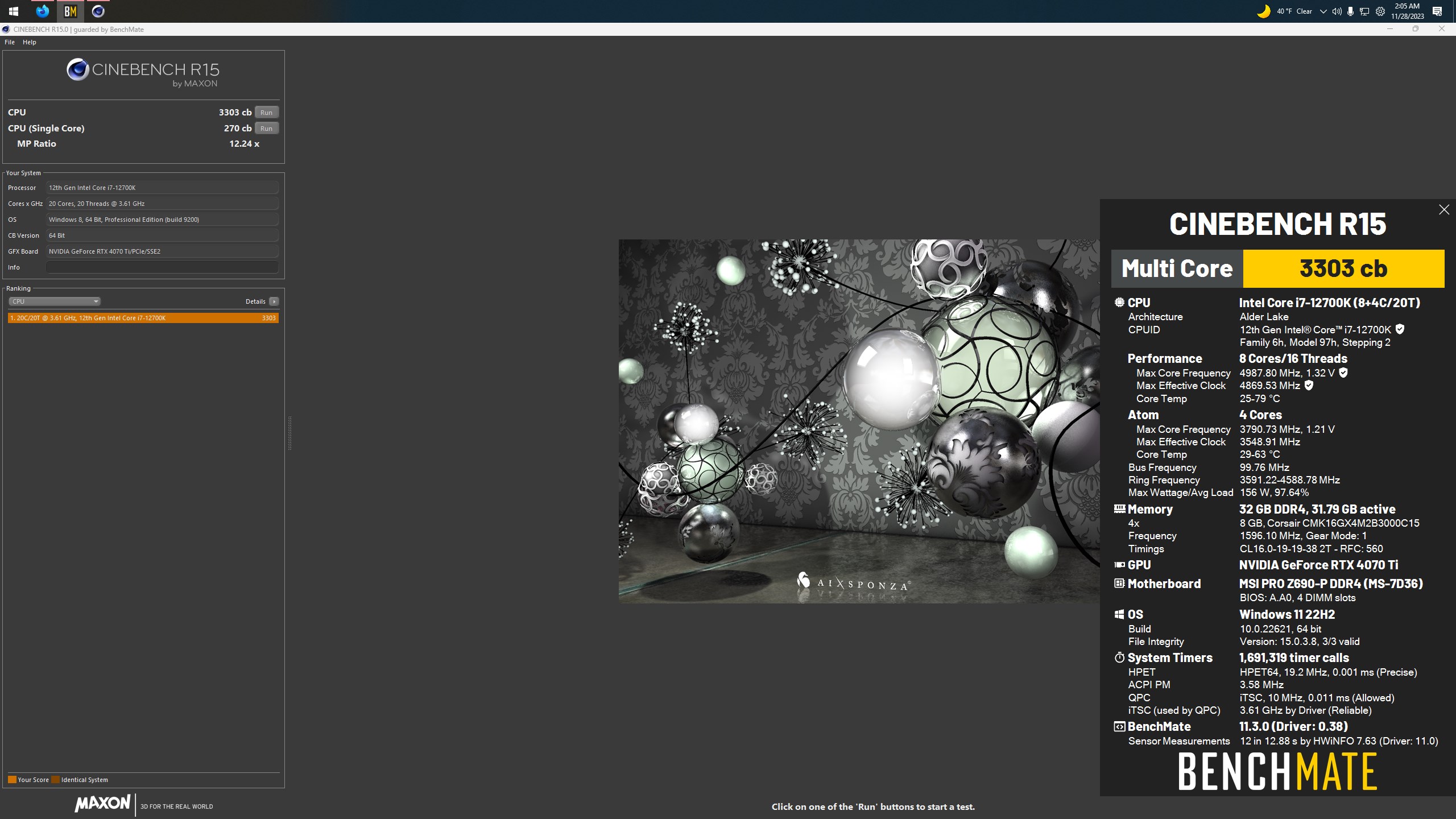Screen dimensions: 1456x819
Task: Run the CPU Single Core benchmark
Action: (x=266, y=128)
